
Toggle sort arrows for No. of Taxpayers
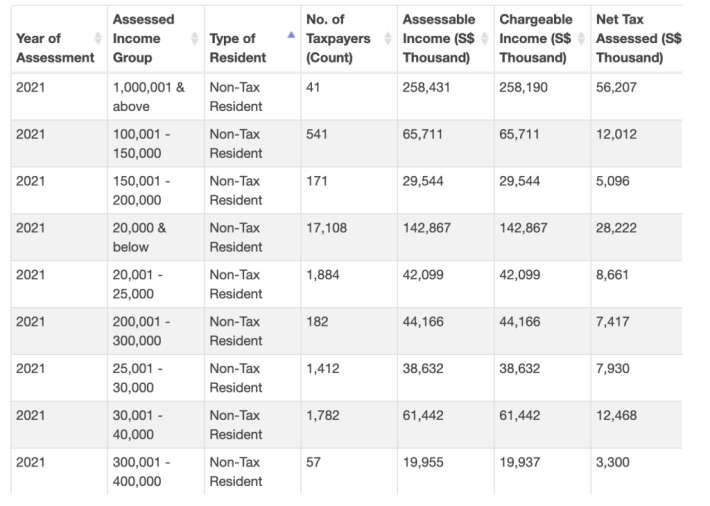tap(388, 38)
